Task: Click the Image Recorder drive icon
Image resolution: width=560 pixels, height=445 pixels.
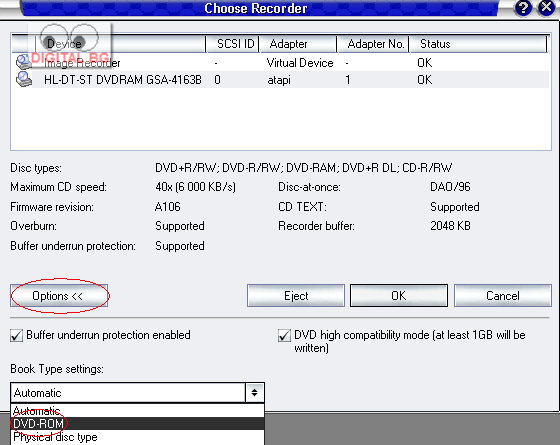Action: coord(24,62)
